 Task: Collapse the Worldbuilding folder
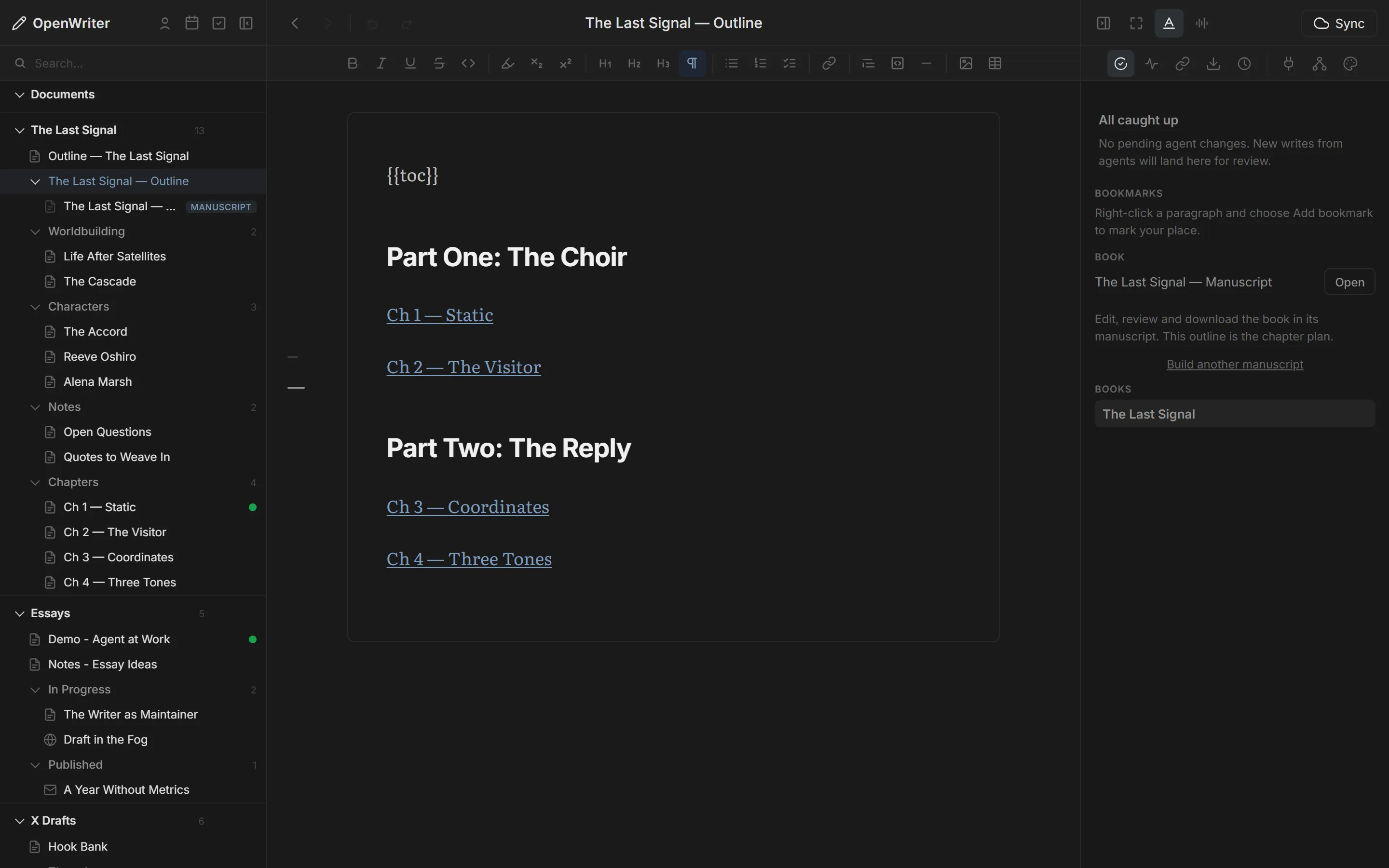coord(35,231)
